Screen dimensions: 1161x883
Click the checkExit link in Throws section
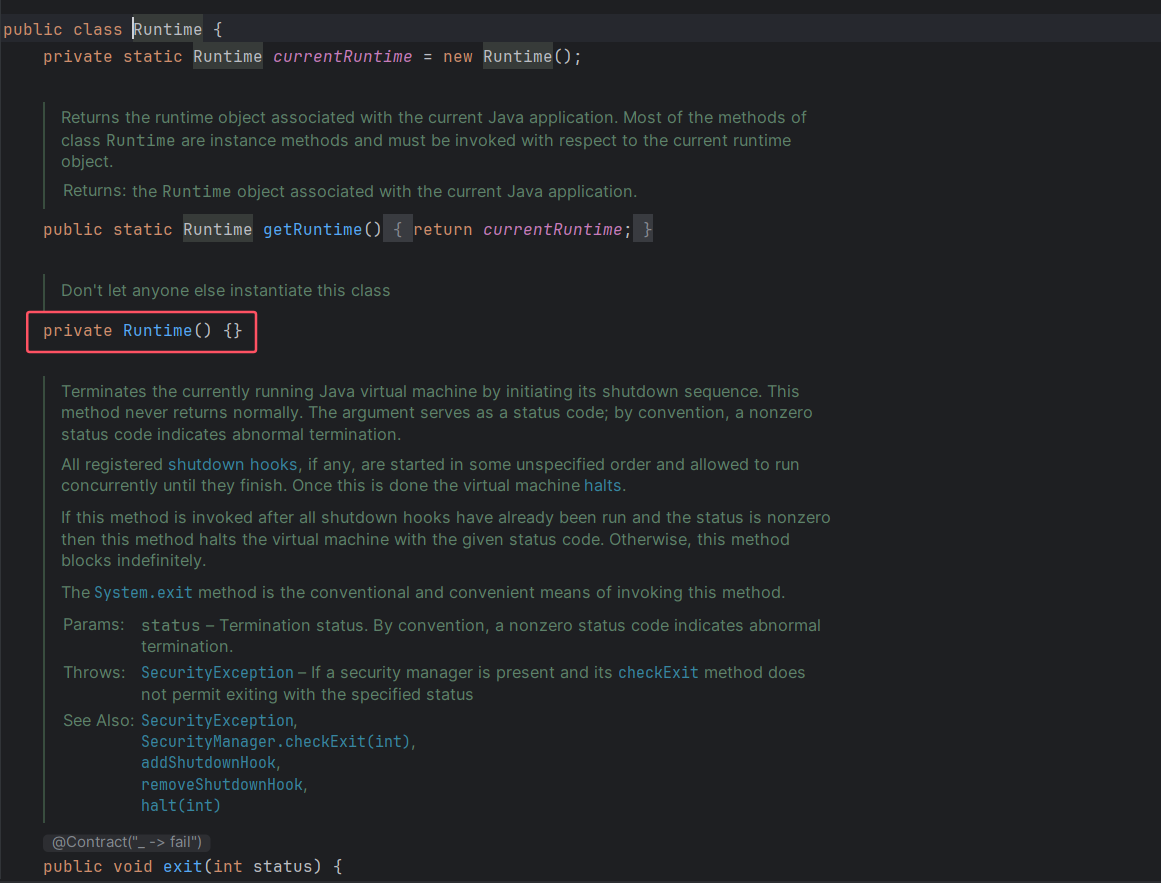click(657, 673)
